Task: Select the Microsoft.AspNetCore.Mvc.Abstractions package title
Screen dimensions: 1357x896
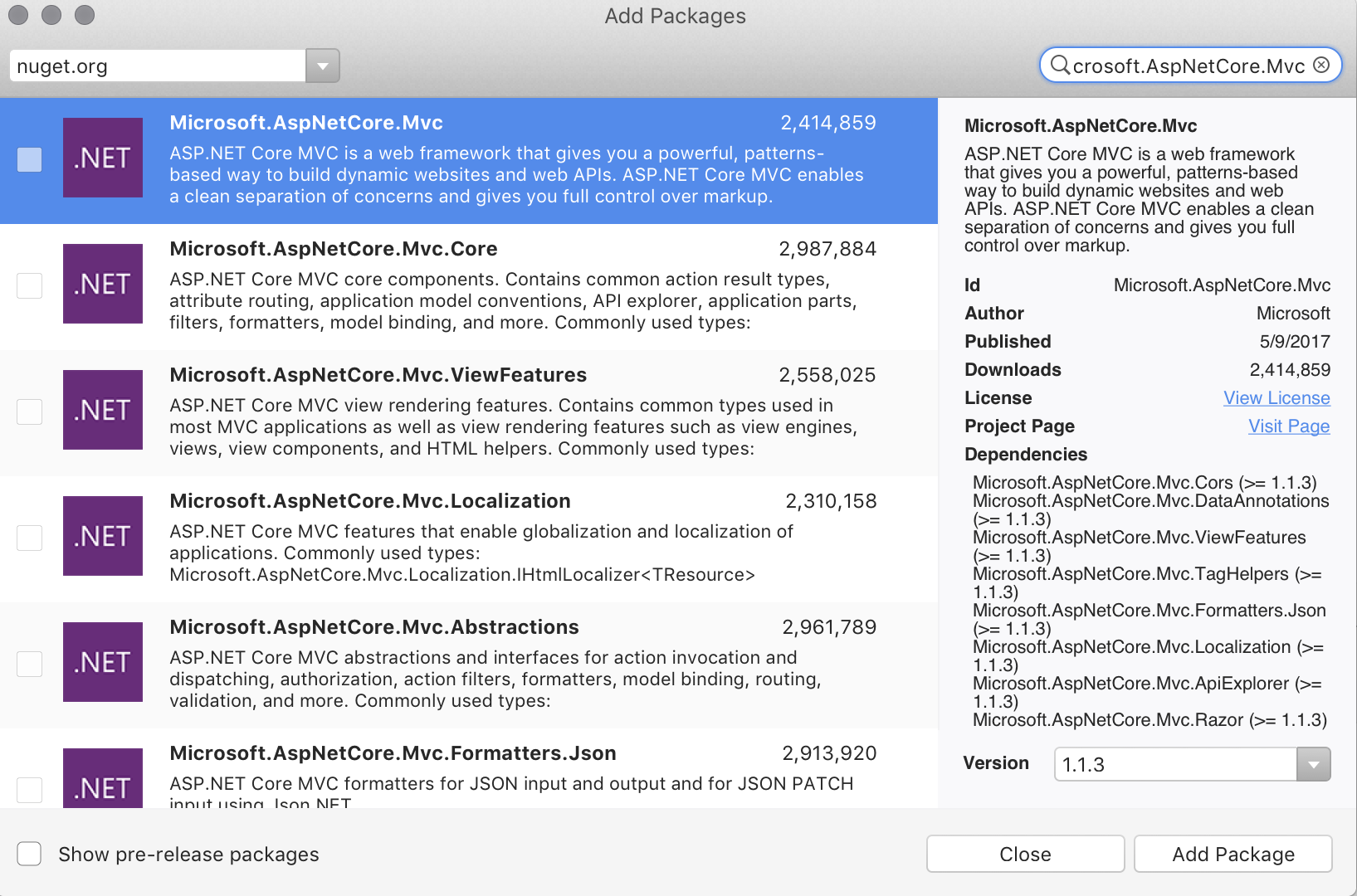Action: click(x=374, y=627)
